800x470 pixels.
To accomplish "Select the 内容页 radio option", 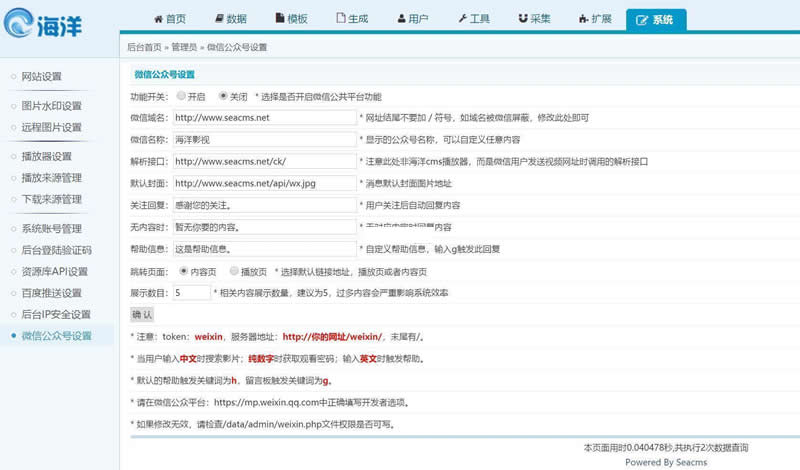I will [x=183, y=270].
